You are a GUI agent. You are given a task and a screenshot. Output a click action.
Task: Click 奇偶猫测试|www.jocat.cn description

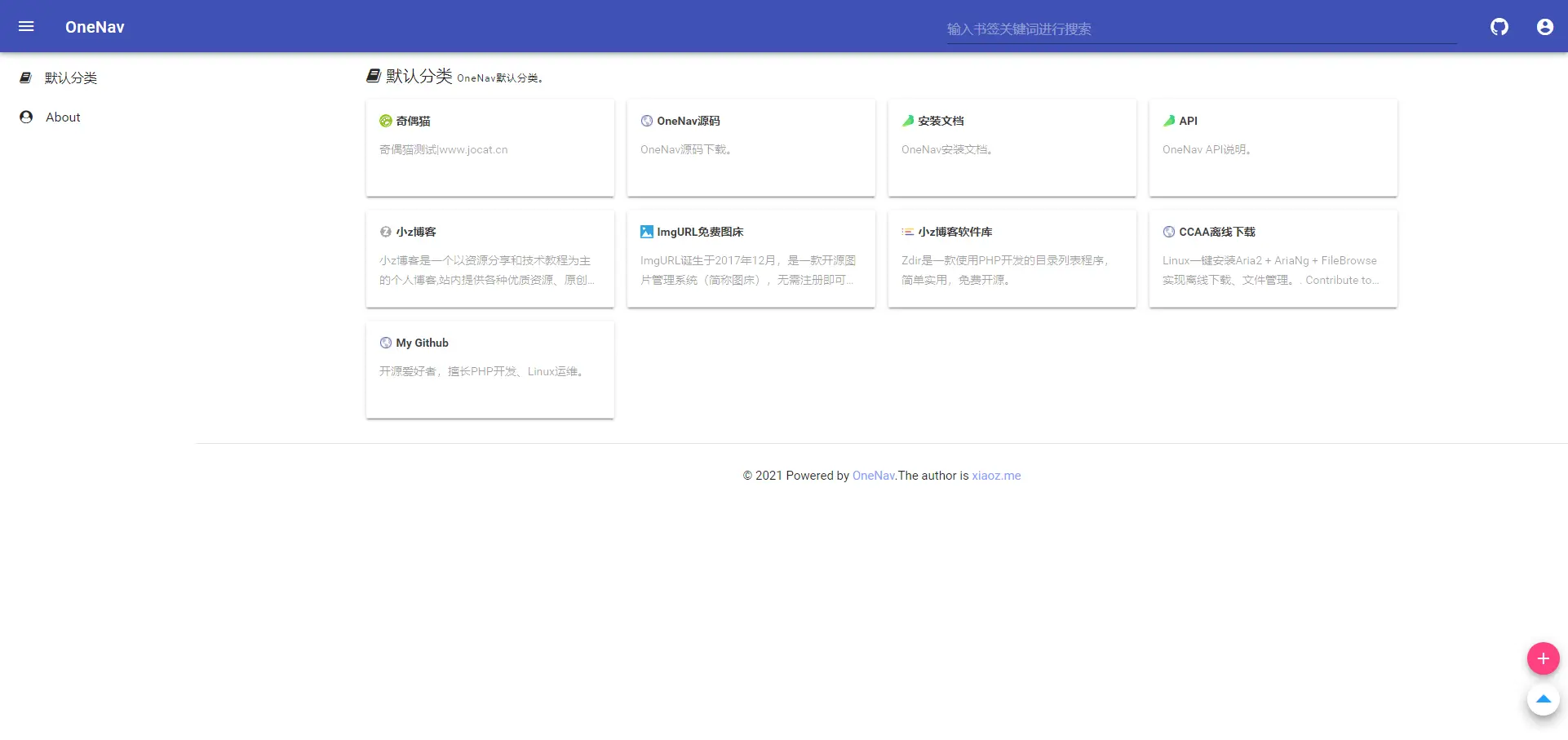pyautogui.click(x=444, y=149)
